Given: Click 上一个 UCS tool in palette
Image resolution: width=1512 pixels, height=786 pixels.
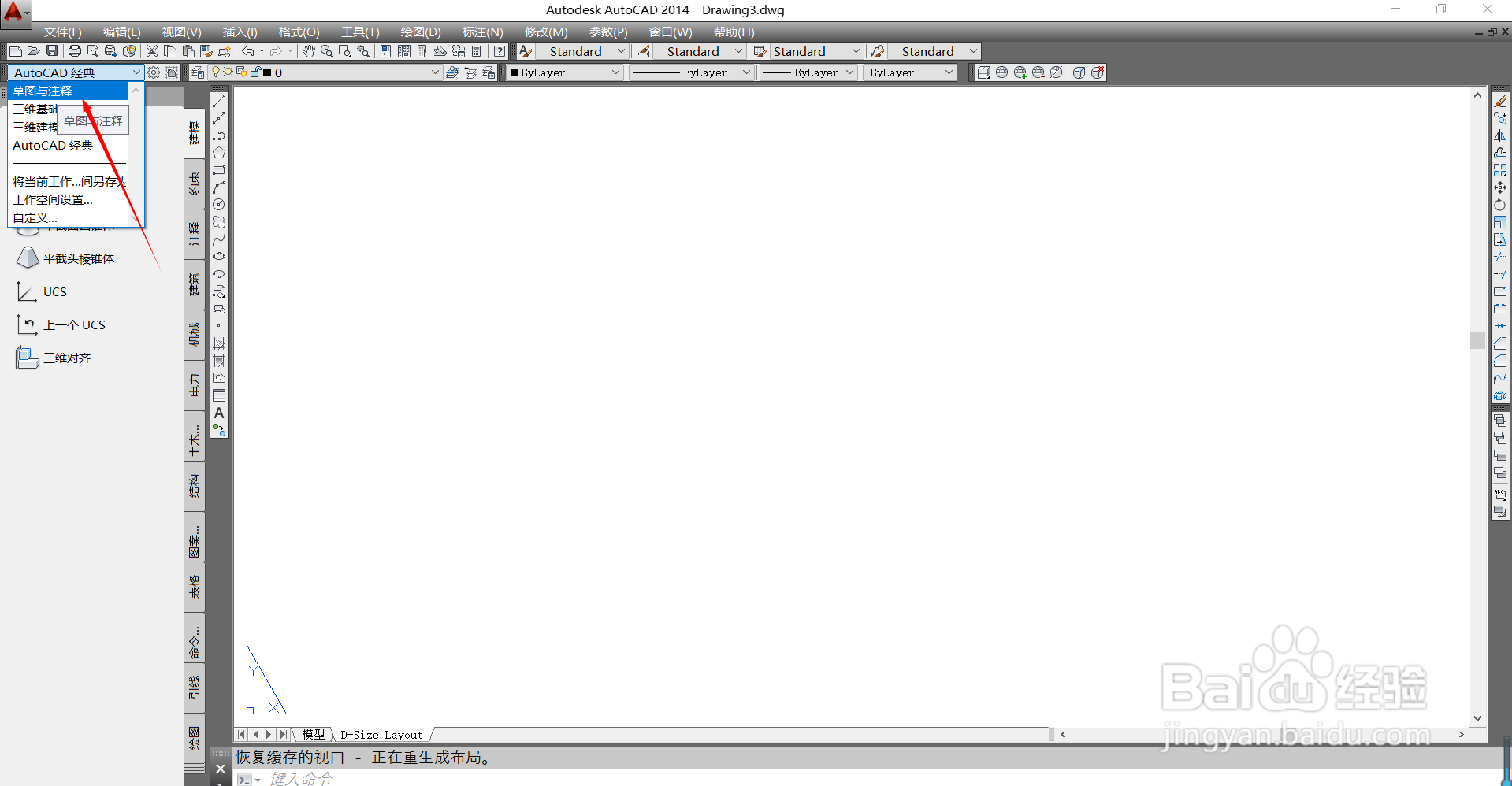Looking at the screenshot, I should [61, 324].
